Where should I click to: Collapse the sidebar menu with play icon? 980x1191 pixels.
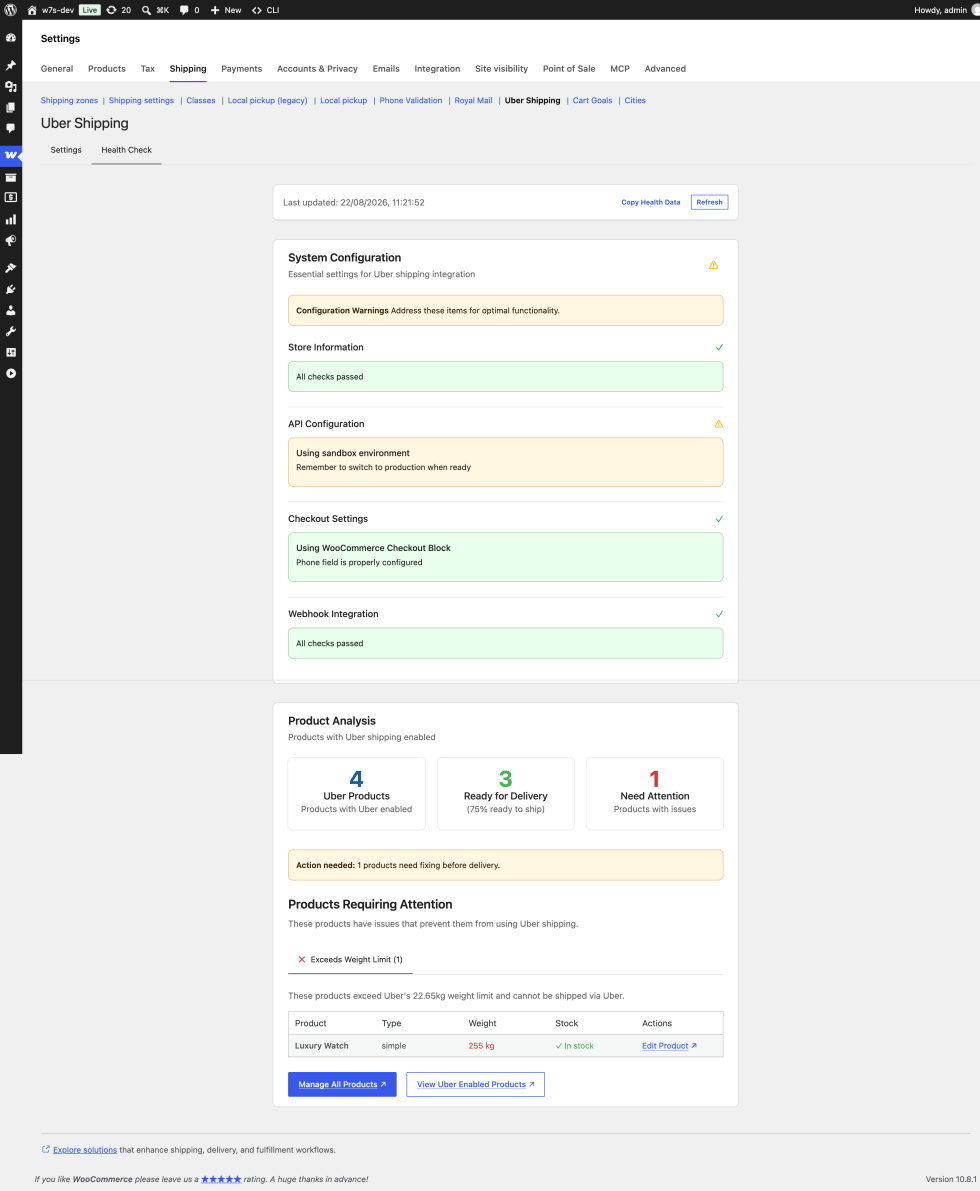(11, 374)
